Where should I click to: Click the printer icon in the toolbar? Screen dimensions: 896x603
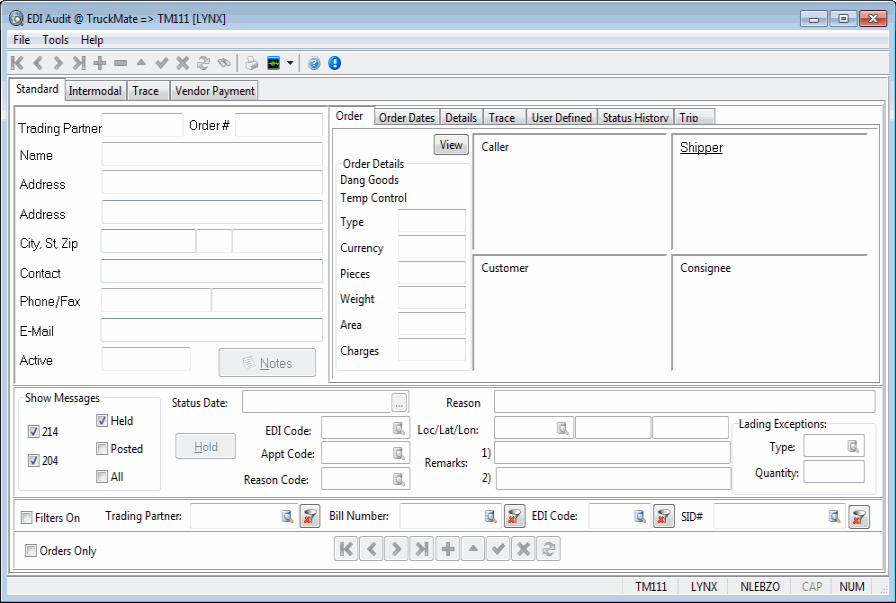click(x=252, y=63)
